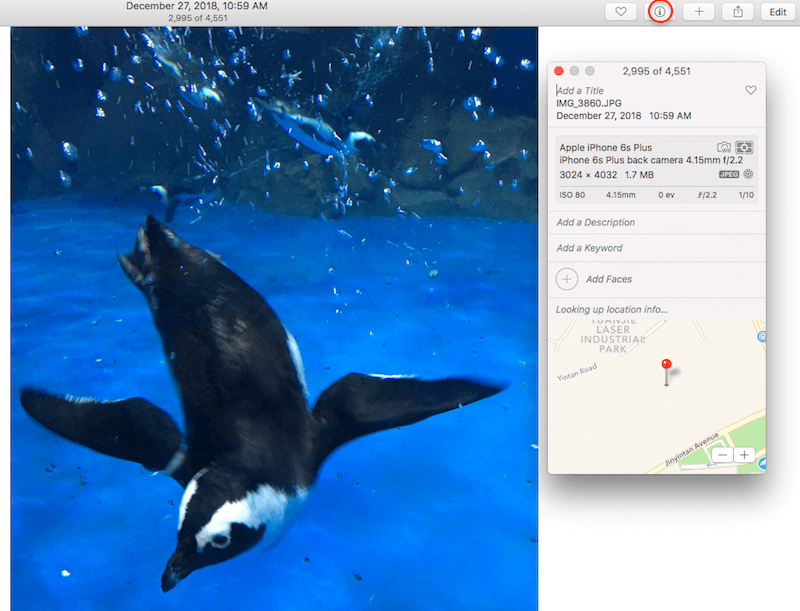This screenshot has width=800, height=611.
Task: Click the white balance camera icon
Action: [724, 146]
